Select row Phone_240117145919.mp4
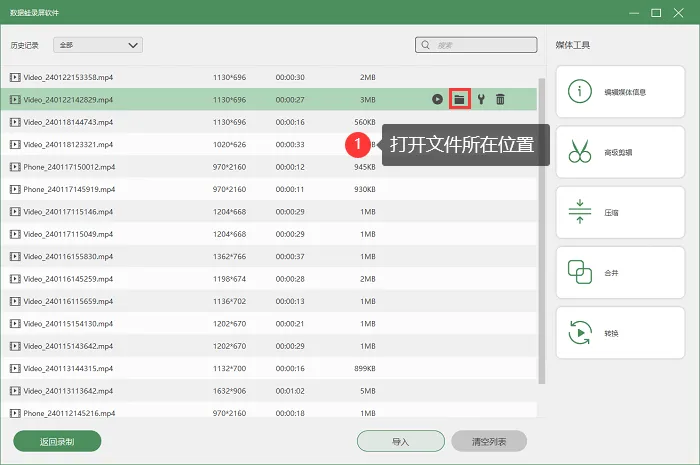Image resolution: width=700 pixels, height=465 pixels. tap(269, 189)
